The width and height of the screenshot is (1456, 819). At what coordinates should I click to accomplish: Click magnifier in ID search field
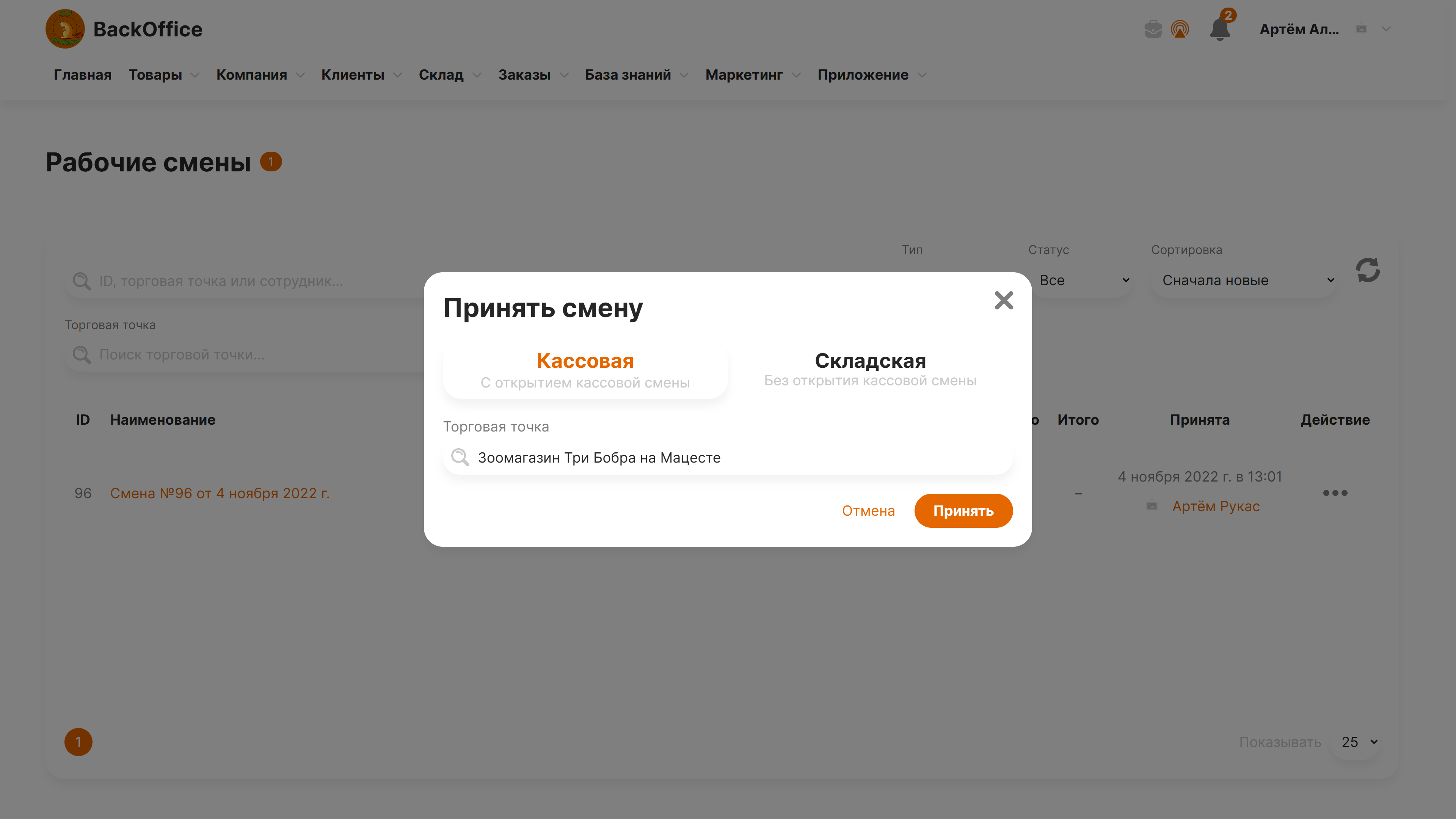(x=82, y=281)
